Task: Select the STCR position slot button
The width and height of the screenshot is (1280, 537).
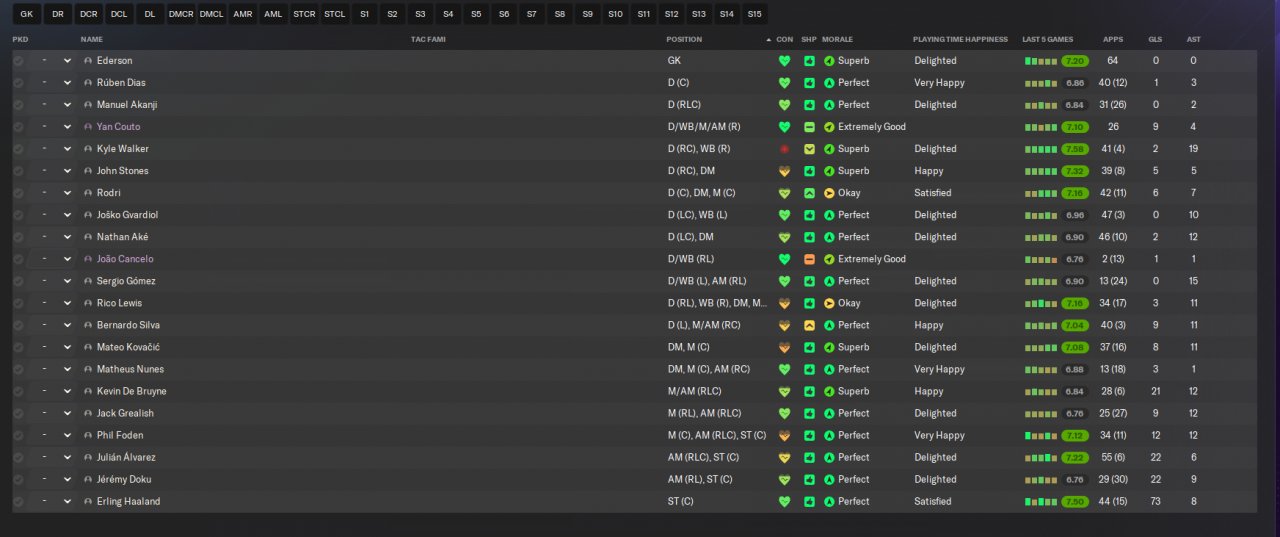Action: pyautogui.click(x=304, y=14)
